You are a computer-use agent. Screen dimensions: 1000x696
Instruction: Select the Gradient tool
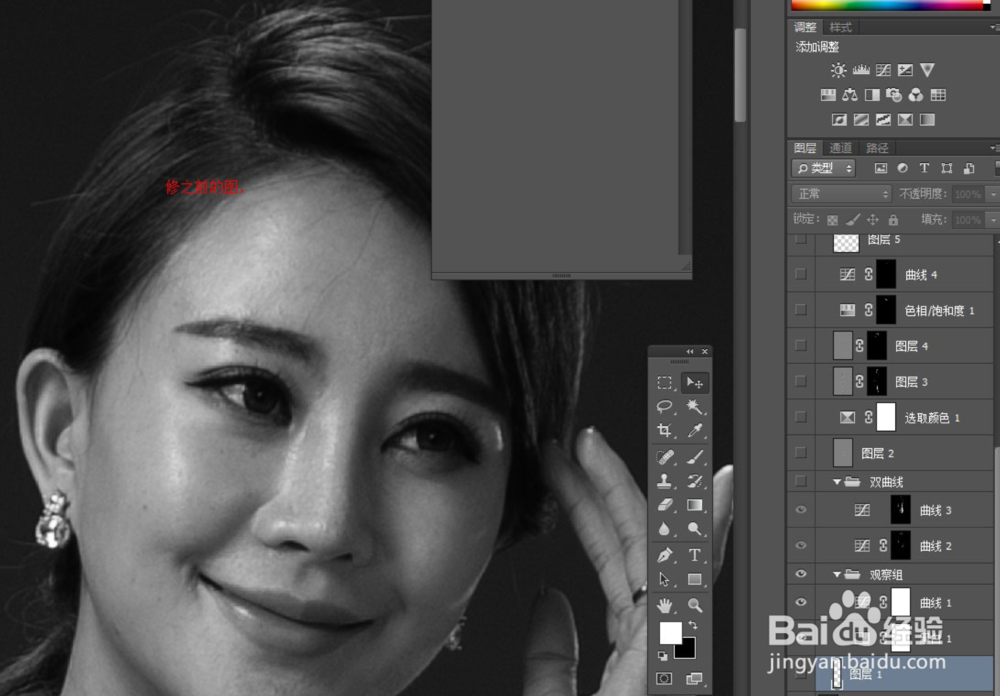pos(695,505)
